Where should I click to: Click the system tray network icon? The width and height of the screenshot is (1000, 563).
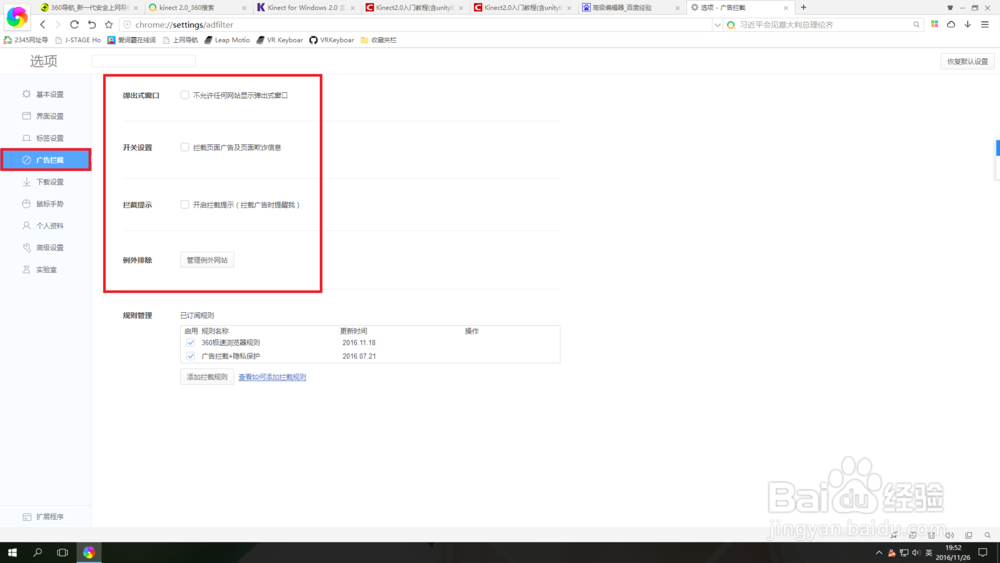pyautogui.click(x=904, y=553)
